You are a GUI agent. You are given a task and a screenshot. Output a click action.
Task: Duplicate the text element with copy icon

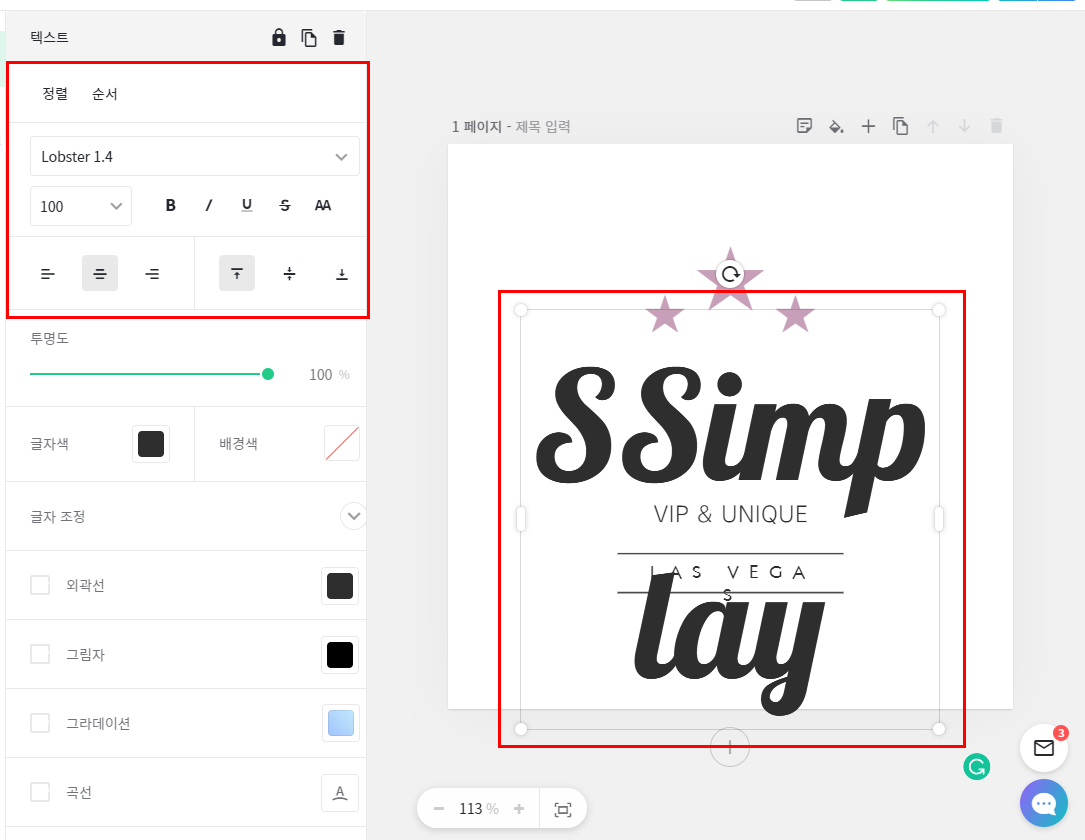pyautogui.click(x=309, y=37)
